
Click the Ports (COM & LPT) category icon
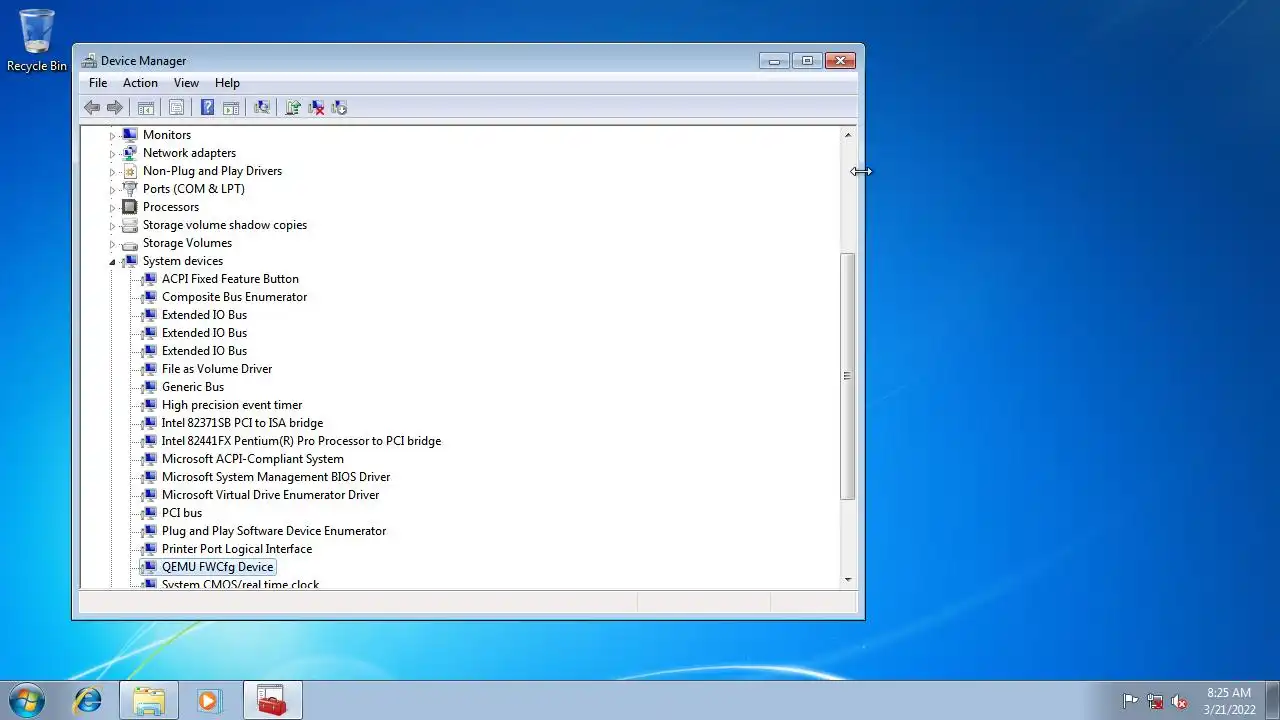129,189
